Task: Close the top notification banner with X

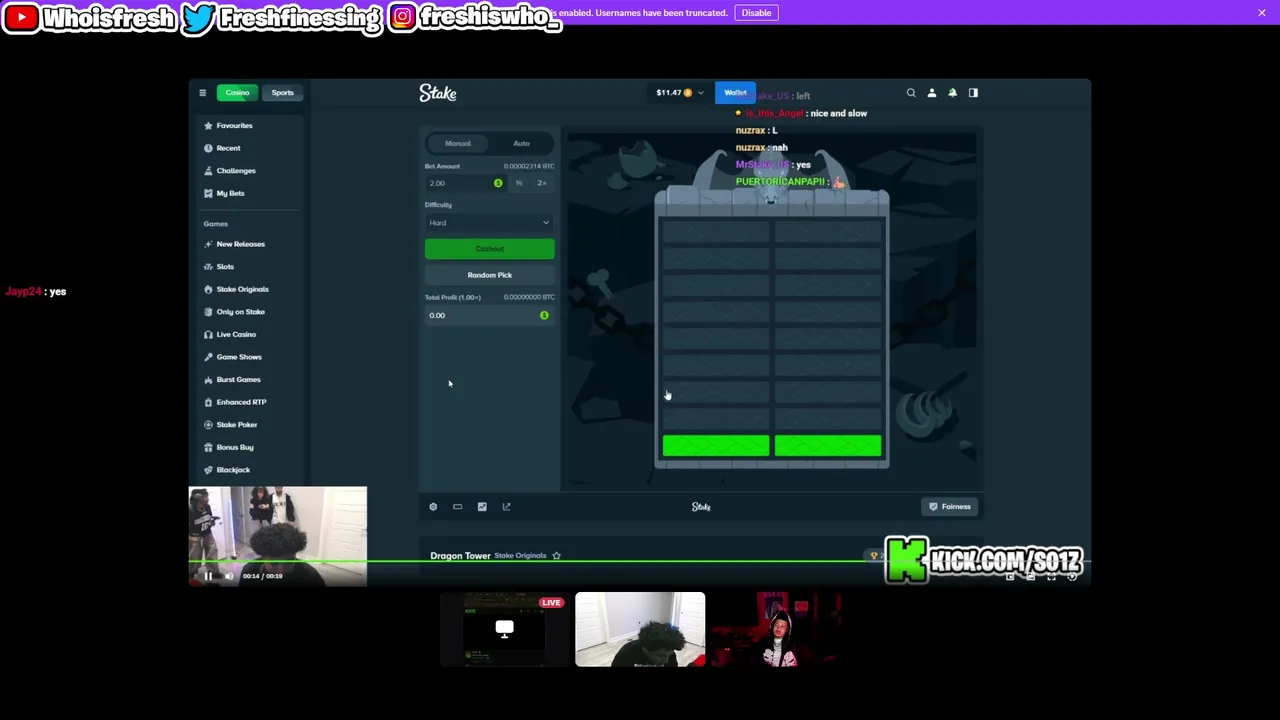Action: pos(1262,13)
